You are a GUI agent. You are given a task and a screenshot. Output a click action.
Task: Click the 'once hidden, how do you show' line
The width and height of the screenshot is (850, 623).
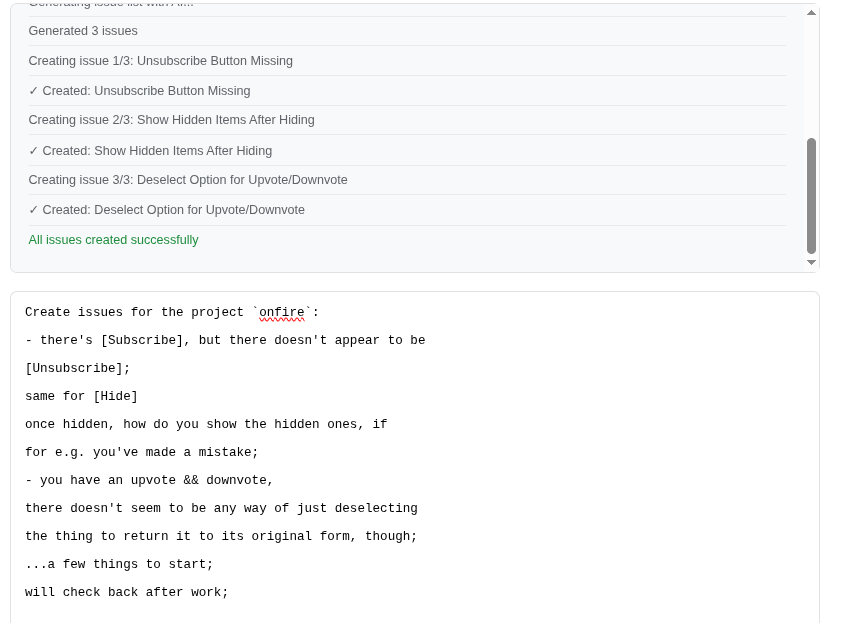(x=205, y=425)
